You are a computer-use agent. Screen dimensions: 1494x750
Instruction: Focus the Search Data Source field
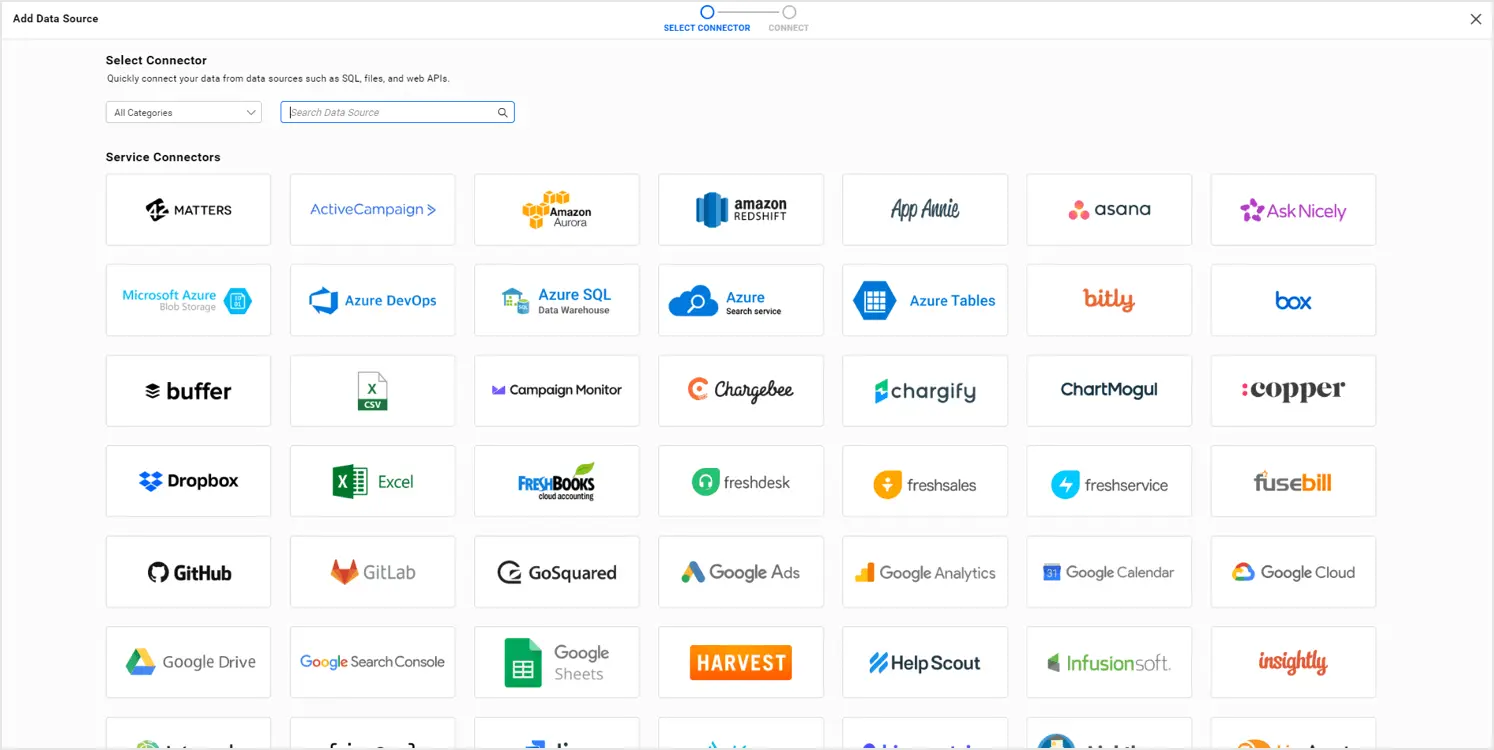(x=390, y=113)
